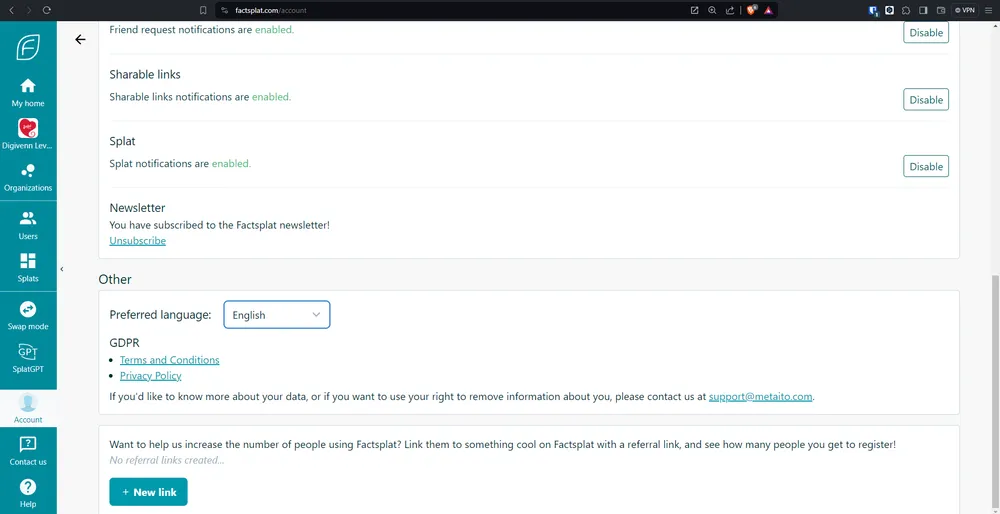Open My home from sidebar
Viewport: 1000px width, 514px height.
28,92
